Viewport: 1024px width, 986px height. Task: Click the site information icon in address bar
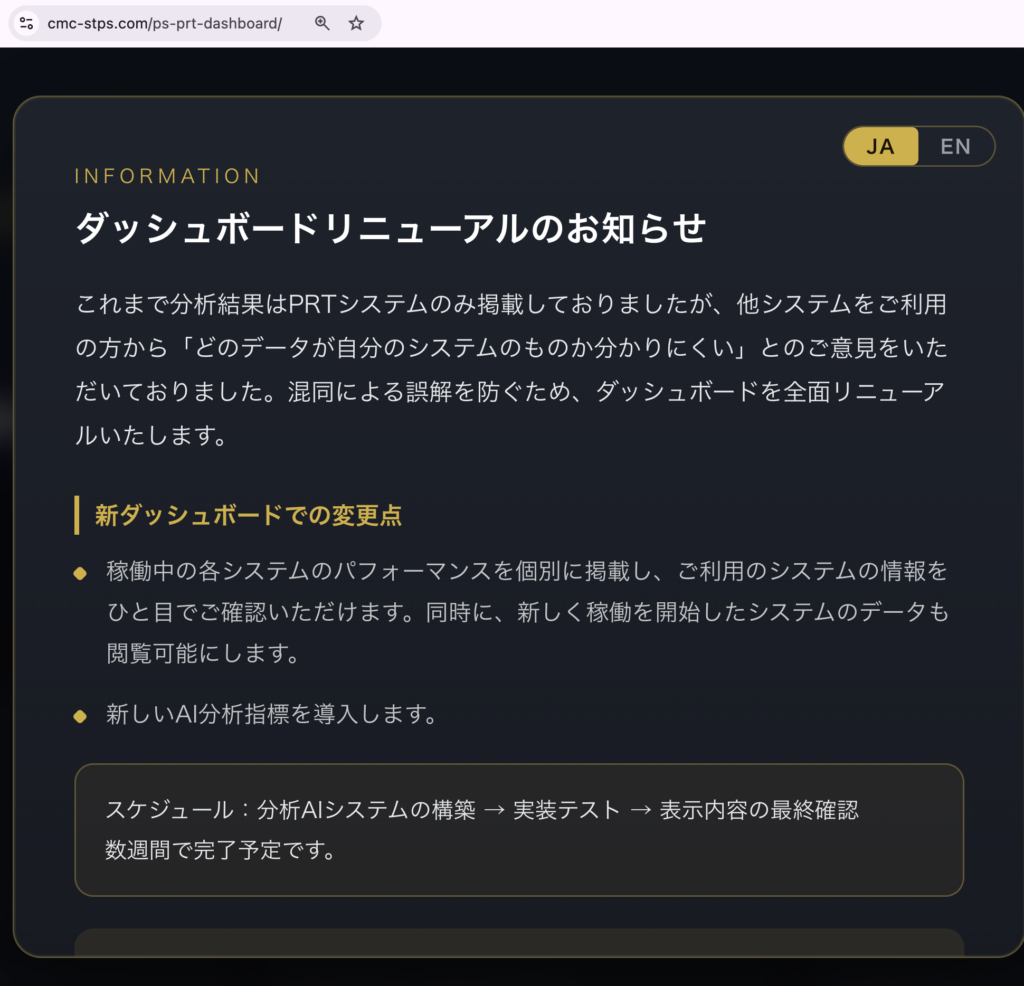(27, 24)
